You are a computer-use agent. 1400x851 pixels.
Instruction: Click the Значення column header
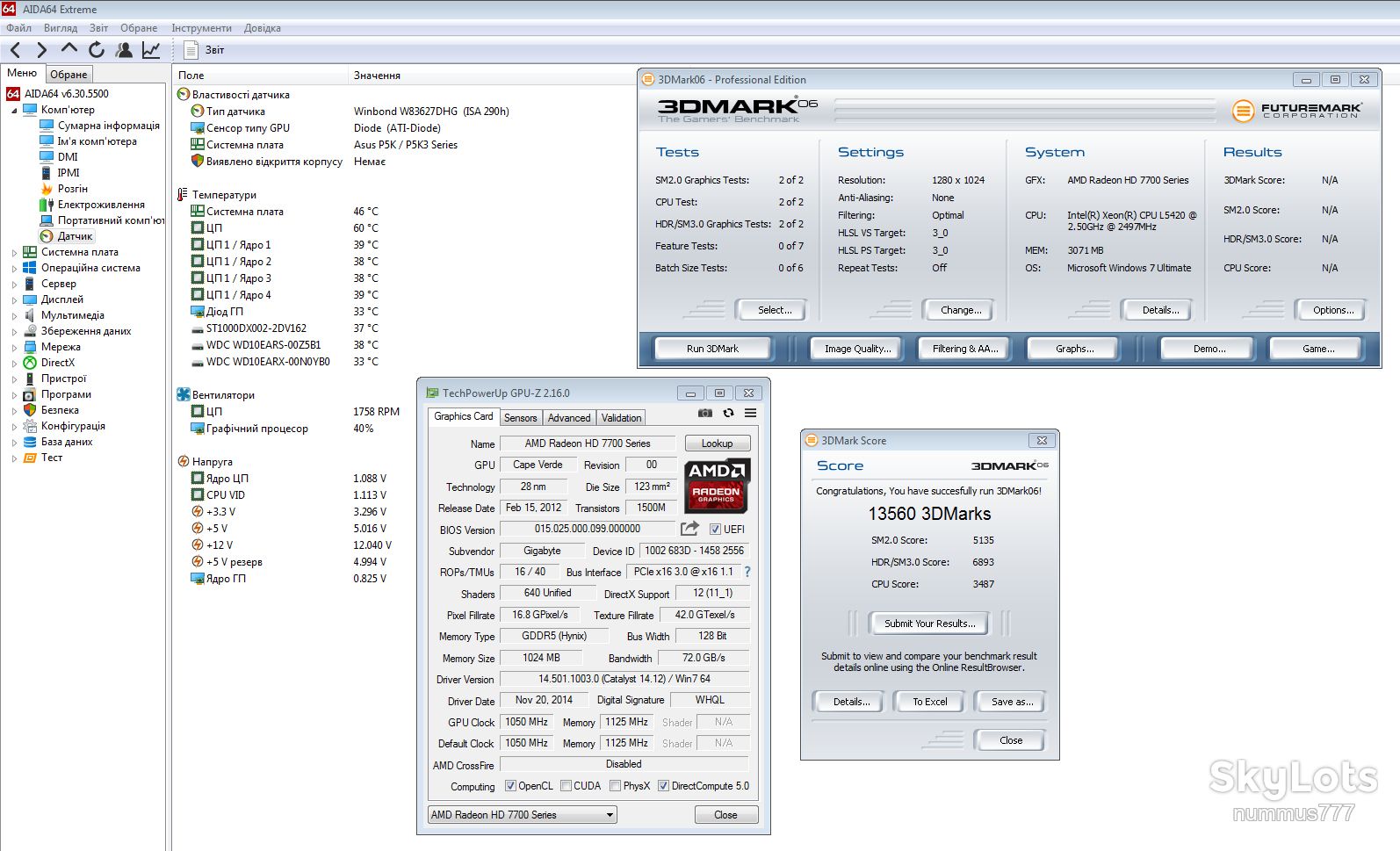tap(377, 76)
